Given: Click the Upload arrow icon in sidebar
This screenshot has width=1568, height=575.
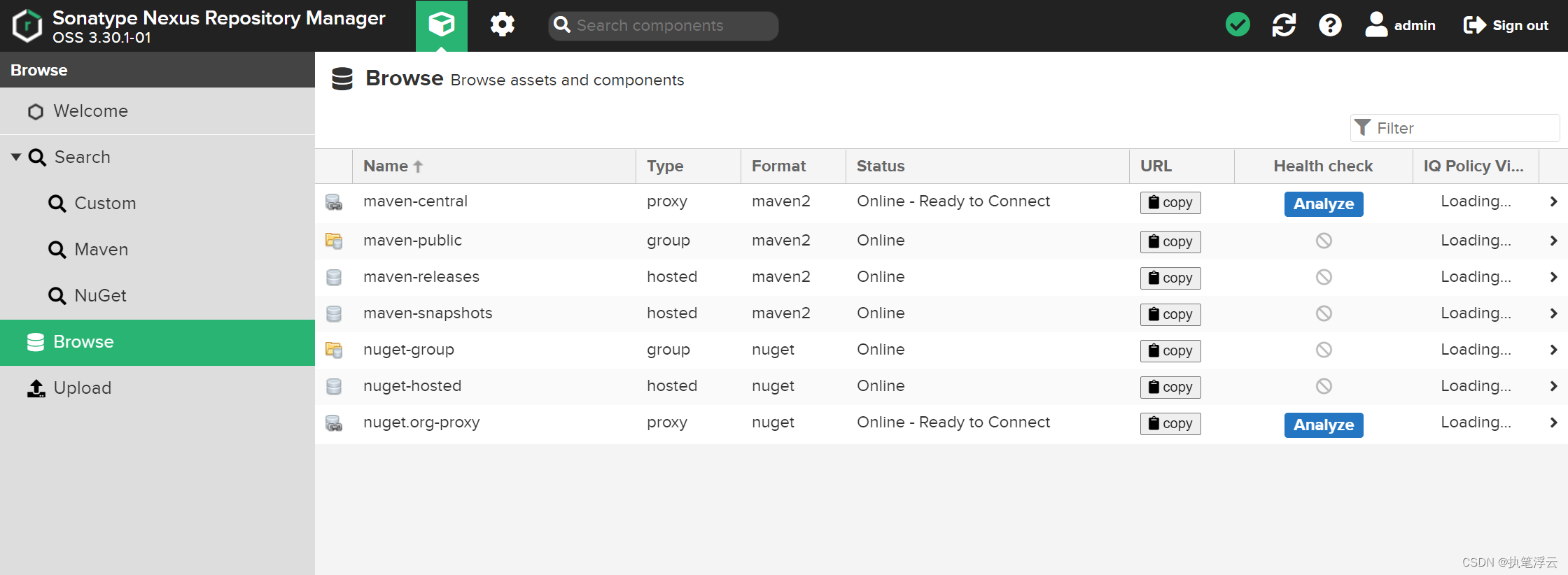Looking at the screenshot, I should 36,388.
